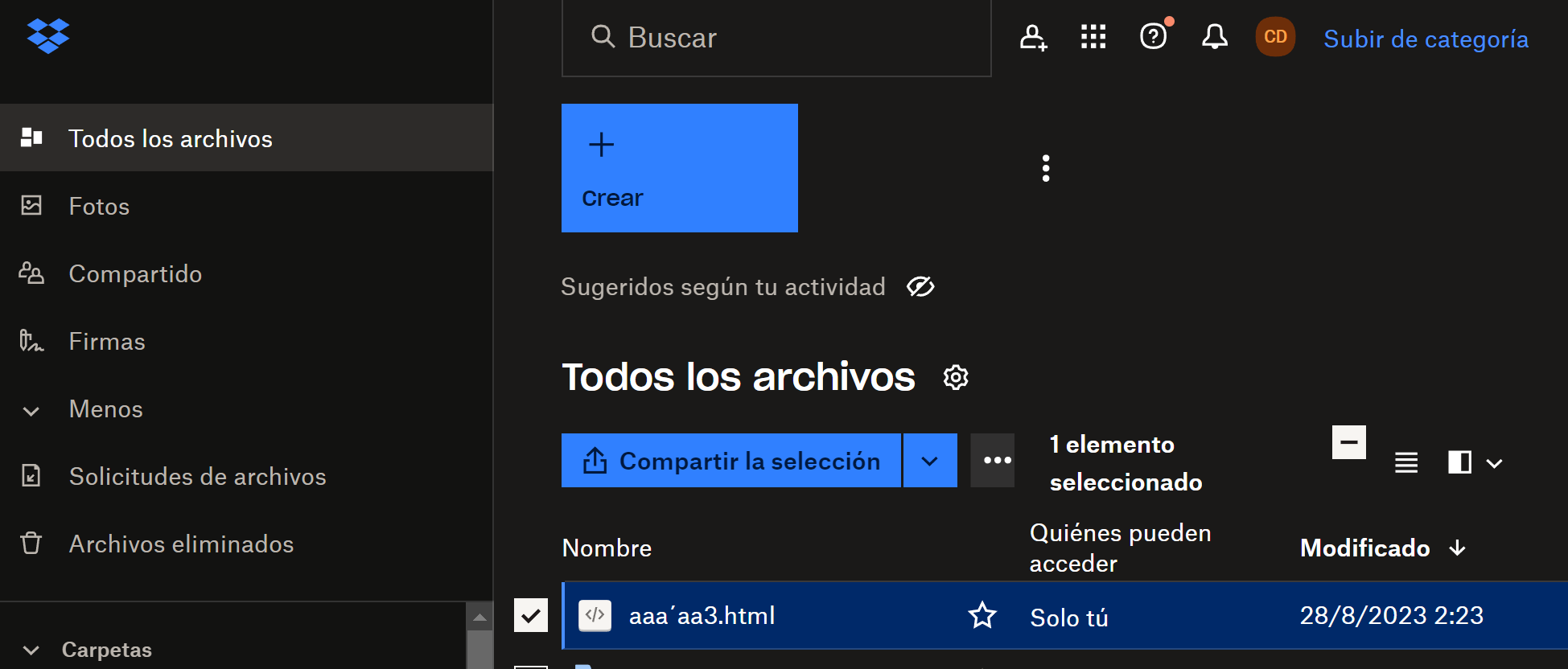Star the aaa'aa3.html file
The height and width of the screenshot is (669, 1568).
pos(982,616)
